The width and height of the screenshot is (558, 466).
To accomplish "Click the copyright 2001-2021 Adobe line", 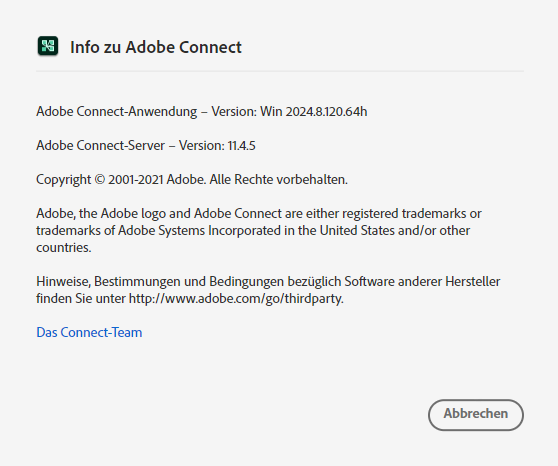I will tap(192, 180).
